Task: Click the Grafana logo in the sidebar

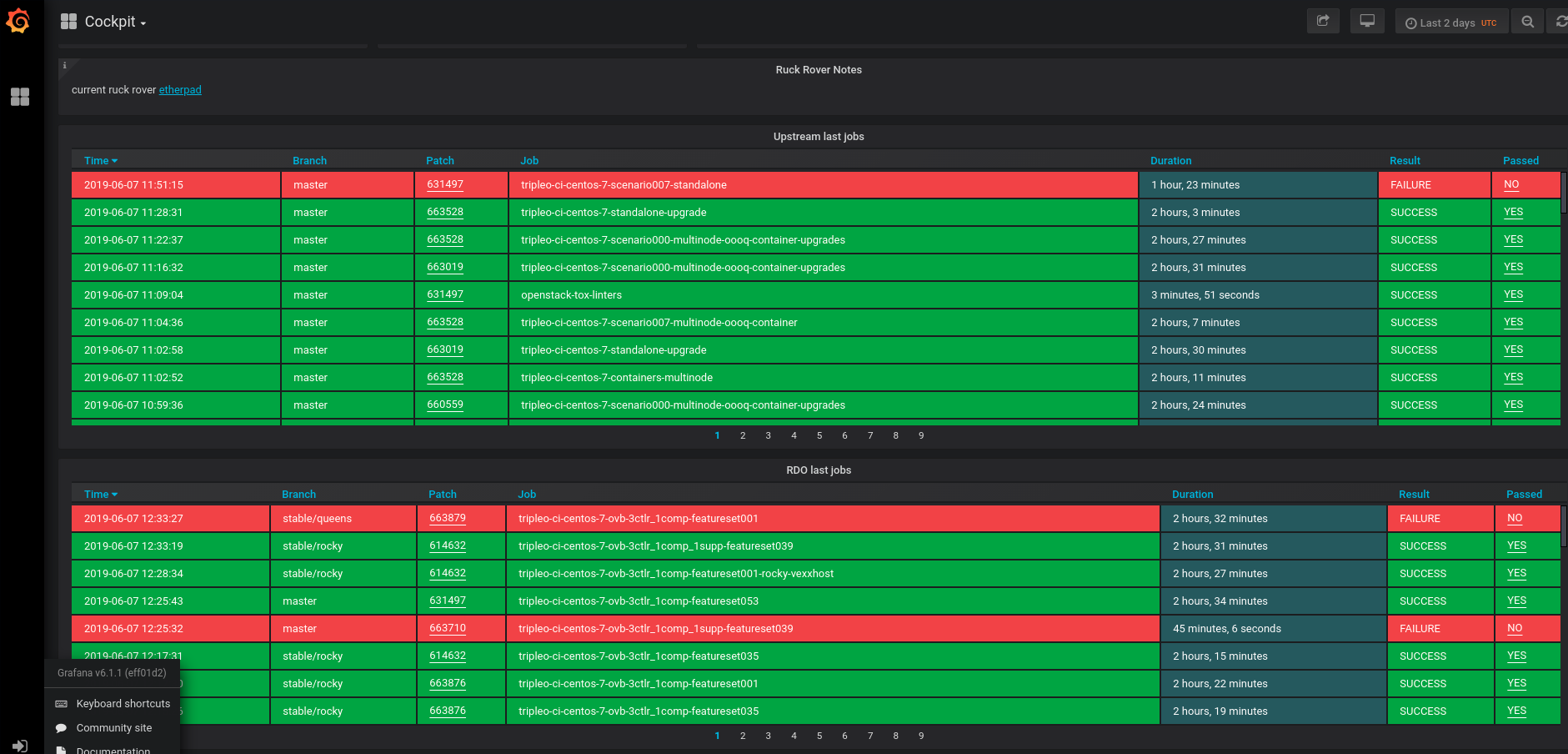Action: (x=18, y=21)
